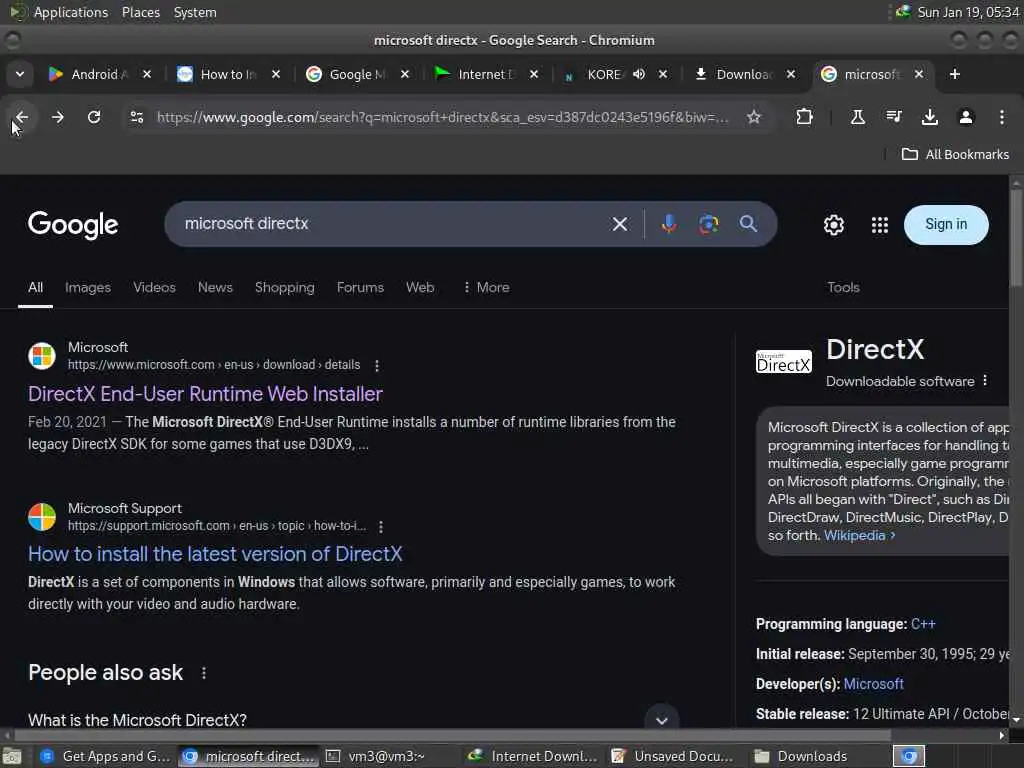Open the More search filters dropdown
The width and height of the screenshot is (1024, 768).
pyautogui.click(x=486, y=287)
